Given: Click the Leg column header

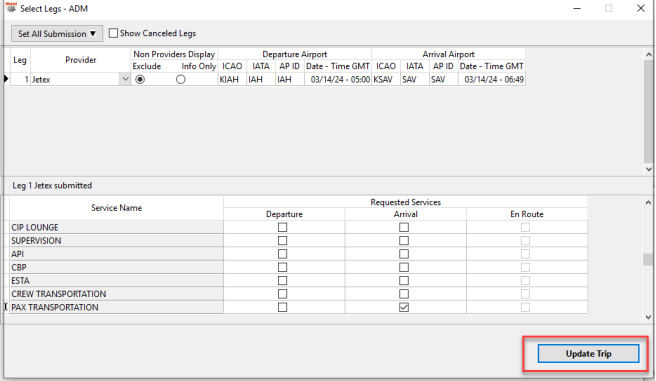Looking at the screenshot, I should (20, 60).
